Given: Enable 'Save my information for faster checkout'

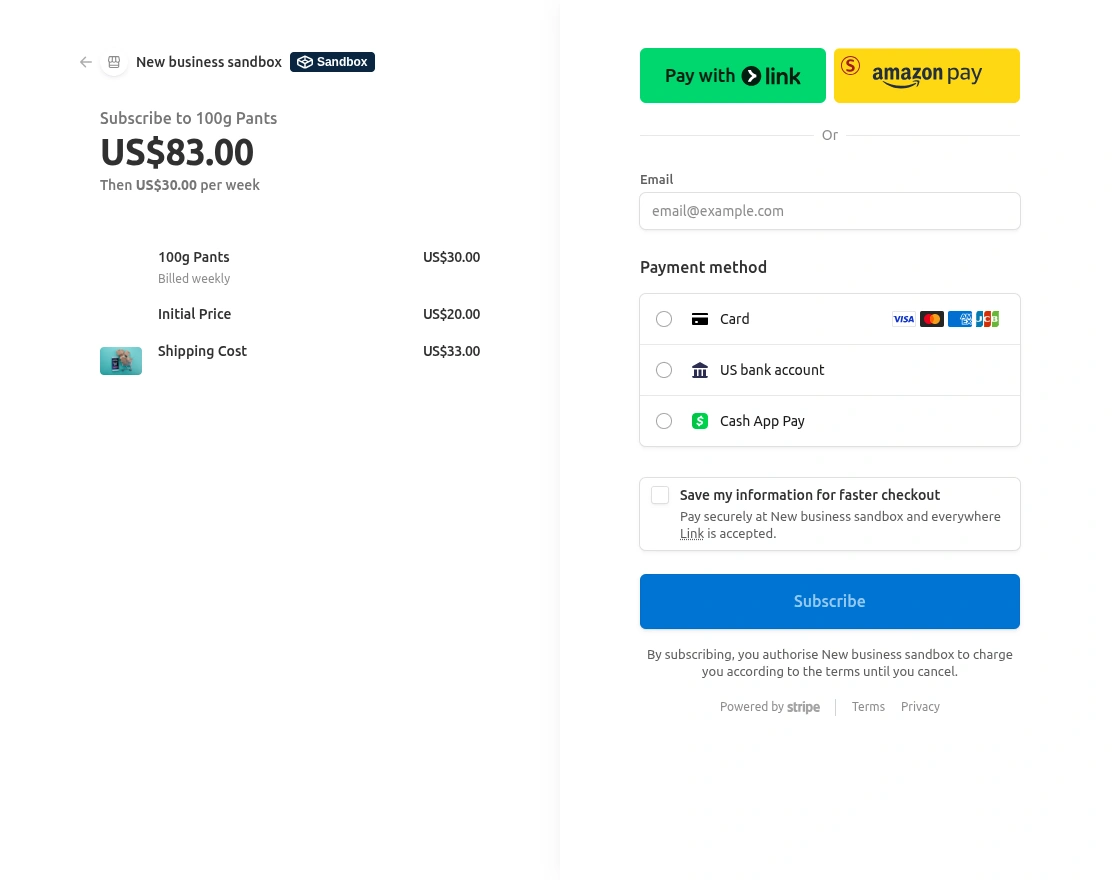Looking at the screenshot, I should [660, 495].
